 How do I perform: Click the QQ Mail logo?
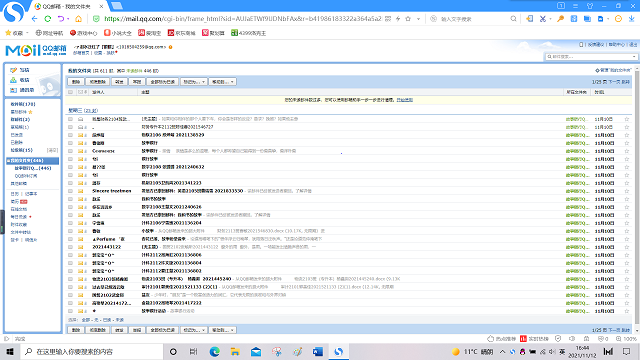coord(36,50)
